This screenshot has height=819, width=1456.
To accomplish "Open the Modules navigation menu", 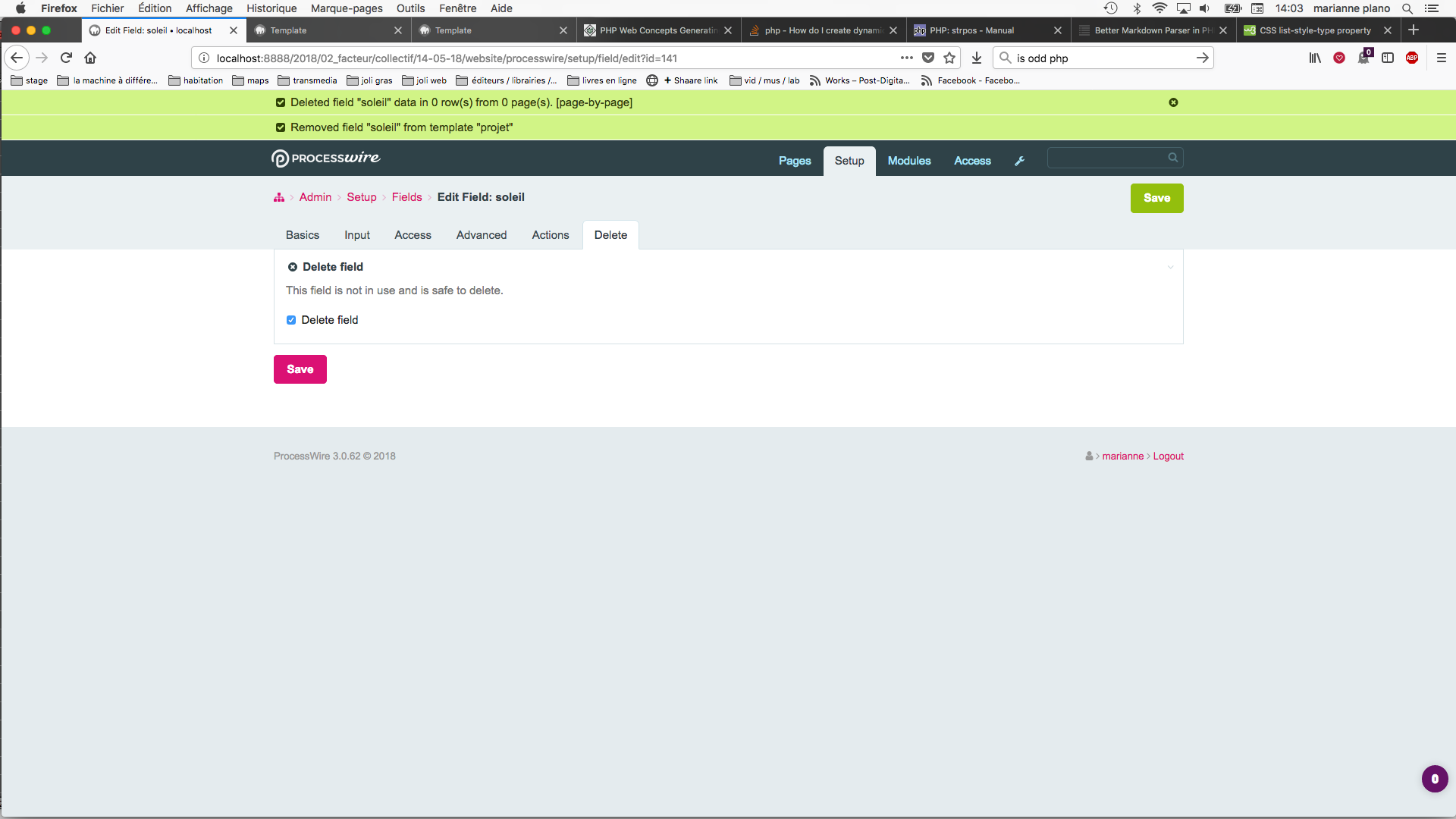I will (x=908, y=161).
